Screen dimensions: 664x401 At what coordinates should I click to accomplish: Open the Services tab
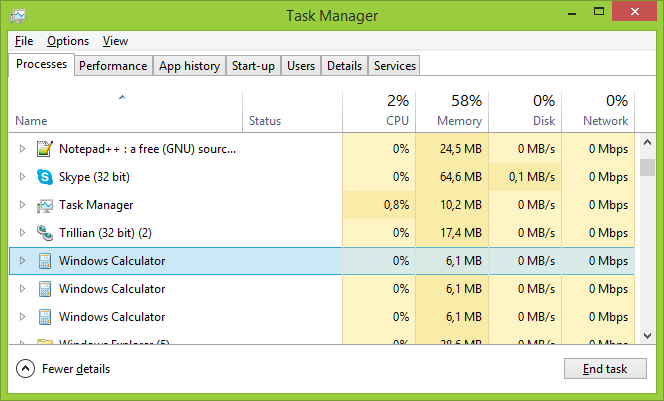pyautogui.click(x=394, y=66)
